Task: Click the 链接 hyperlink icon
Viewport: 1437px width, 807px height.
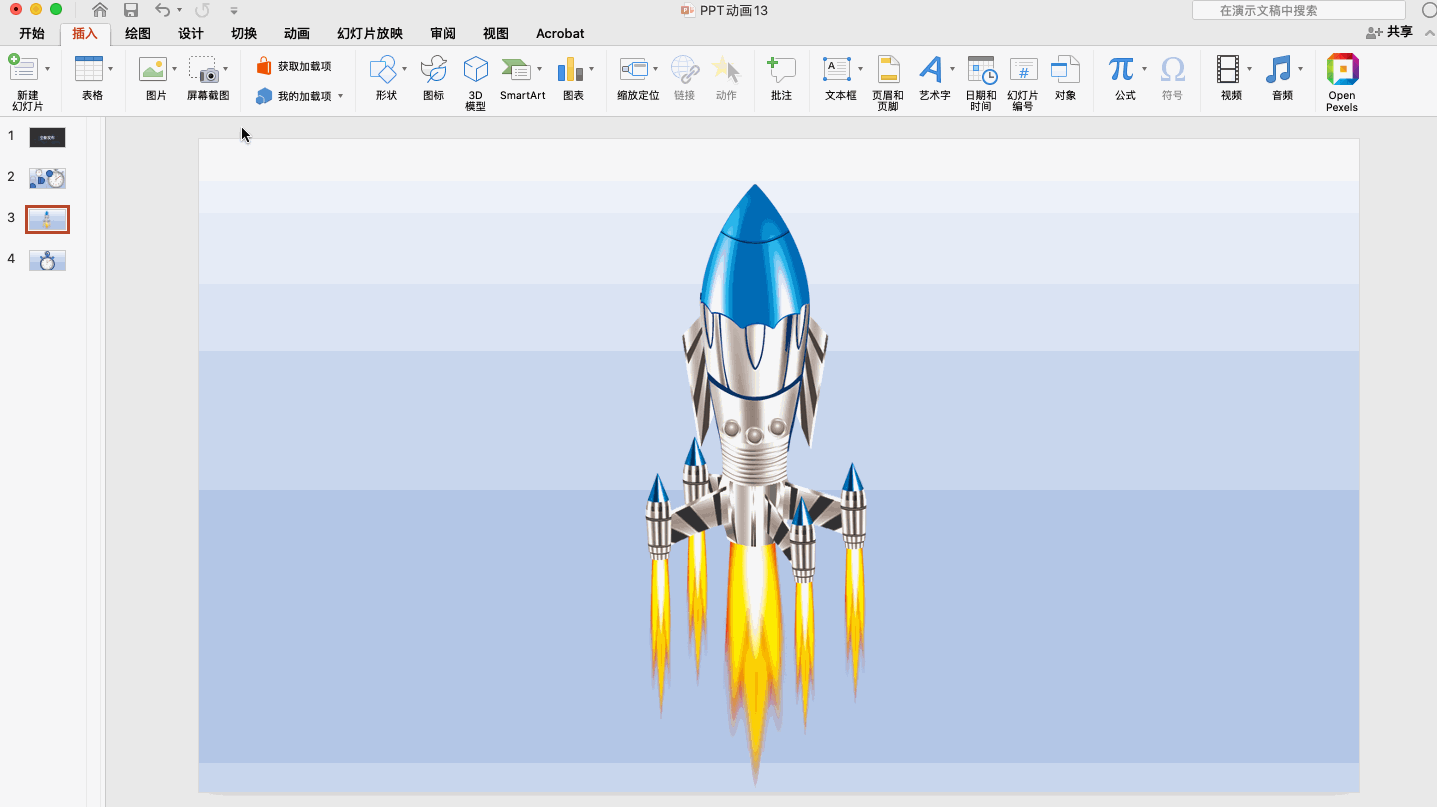Action: (x=685, y=69)
